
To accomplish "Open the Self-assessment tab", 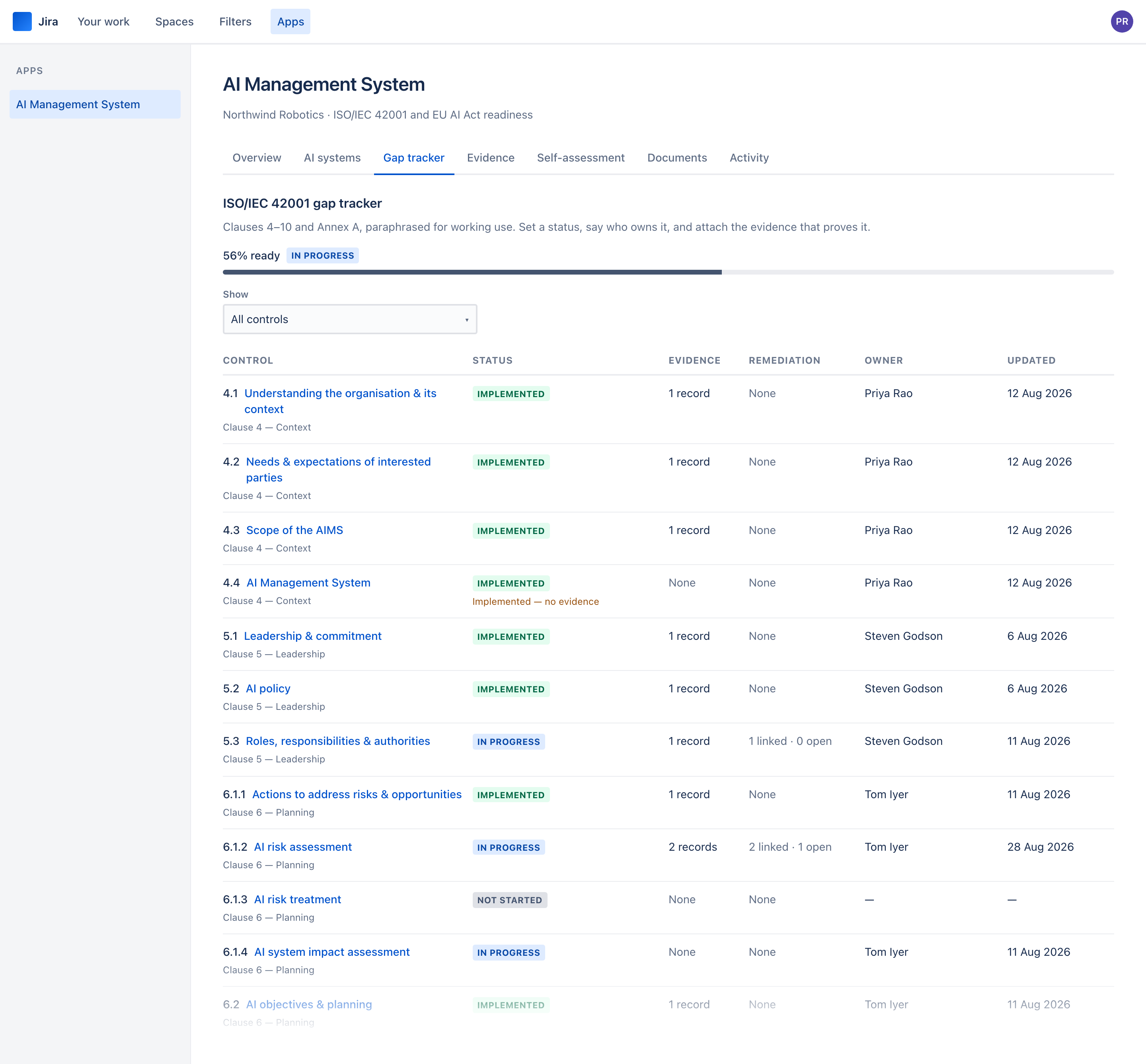I will 581,158.
